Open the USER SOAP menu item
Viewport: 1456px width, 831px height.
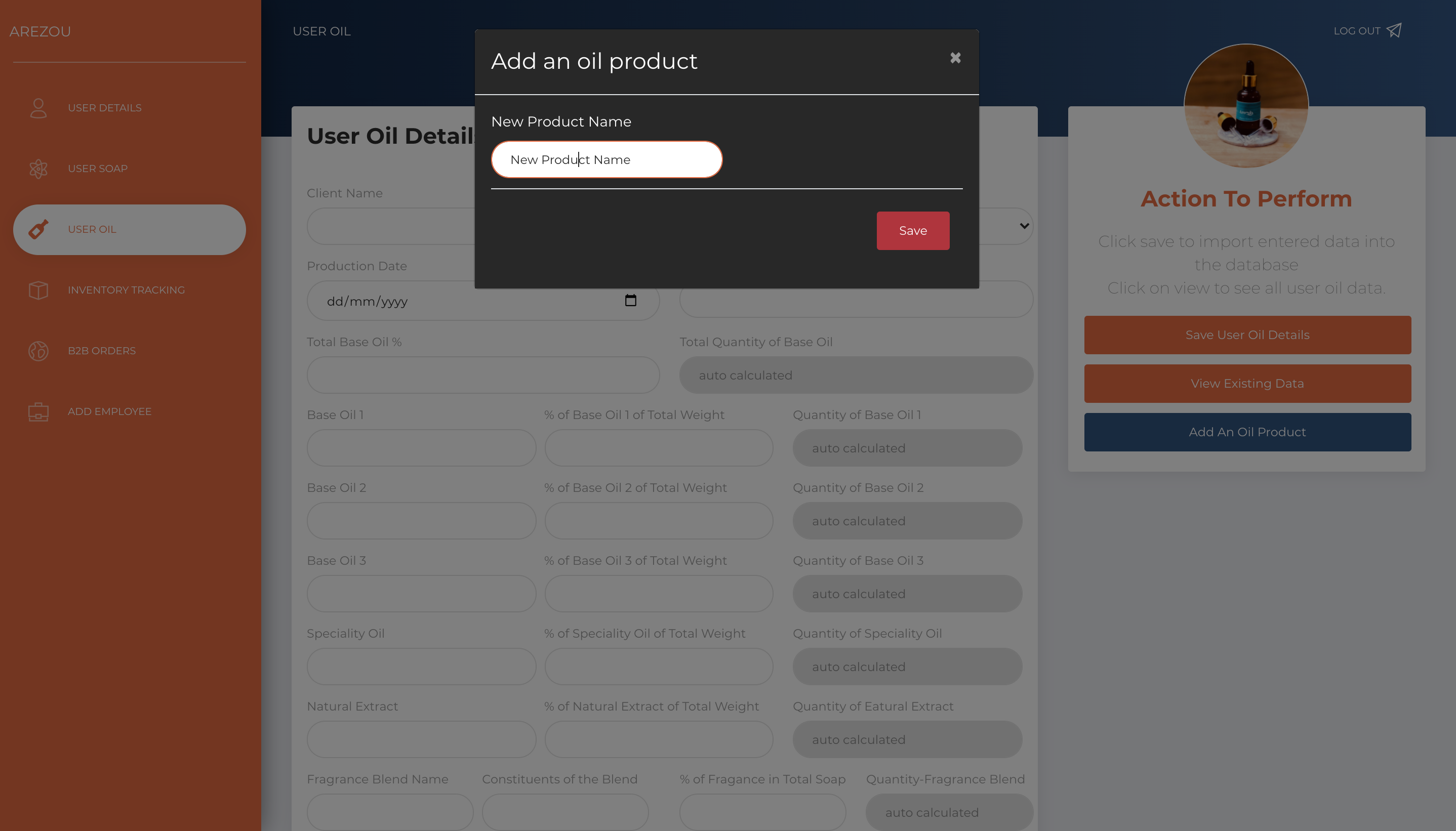[x=98, y=169]
